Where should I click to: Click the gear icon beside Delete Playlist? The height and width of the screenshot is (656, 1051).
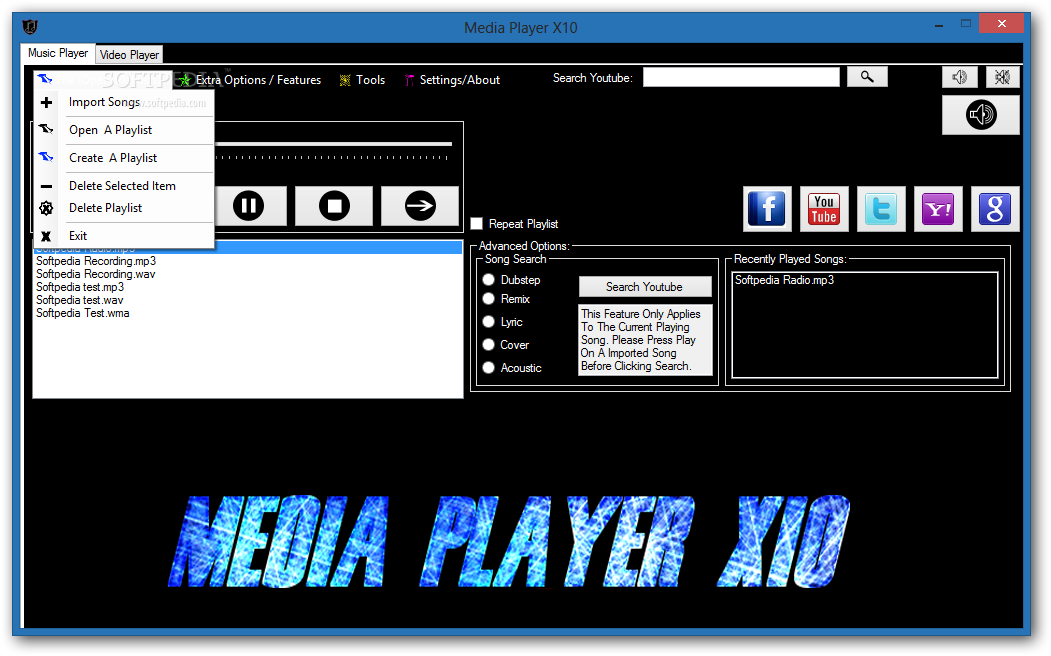coord(46,208)
